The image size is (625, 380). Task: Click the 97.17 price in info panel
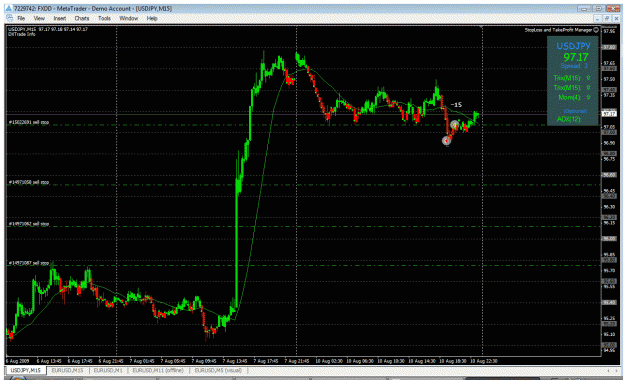point(576,57)
